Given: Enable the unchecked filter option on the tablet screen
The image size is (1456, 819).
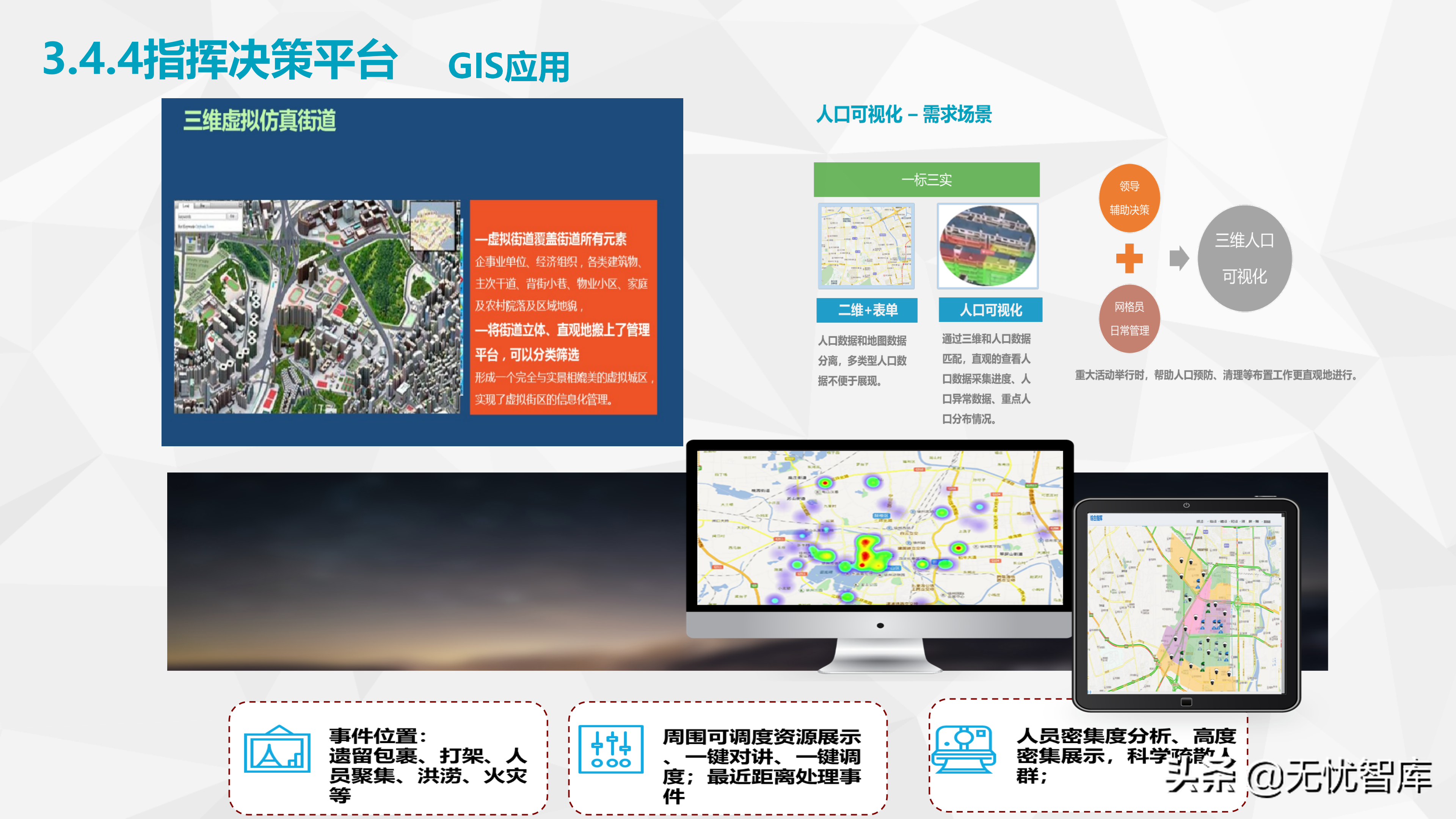Looking at the screenshot, I should pos(1247,522).
